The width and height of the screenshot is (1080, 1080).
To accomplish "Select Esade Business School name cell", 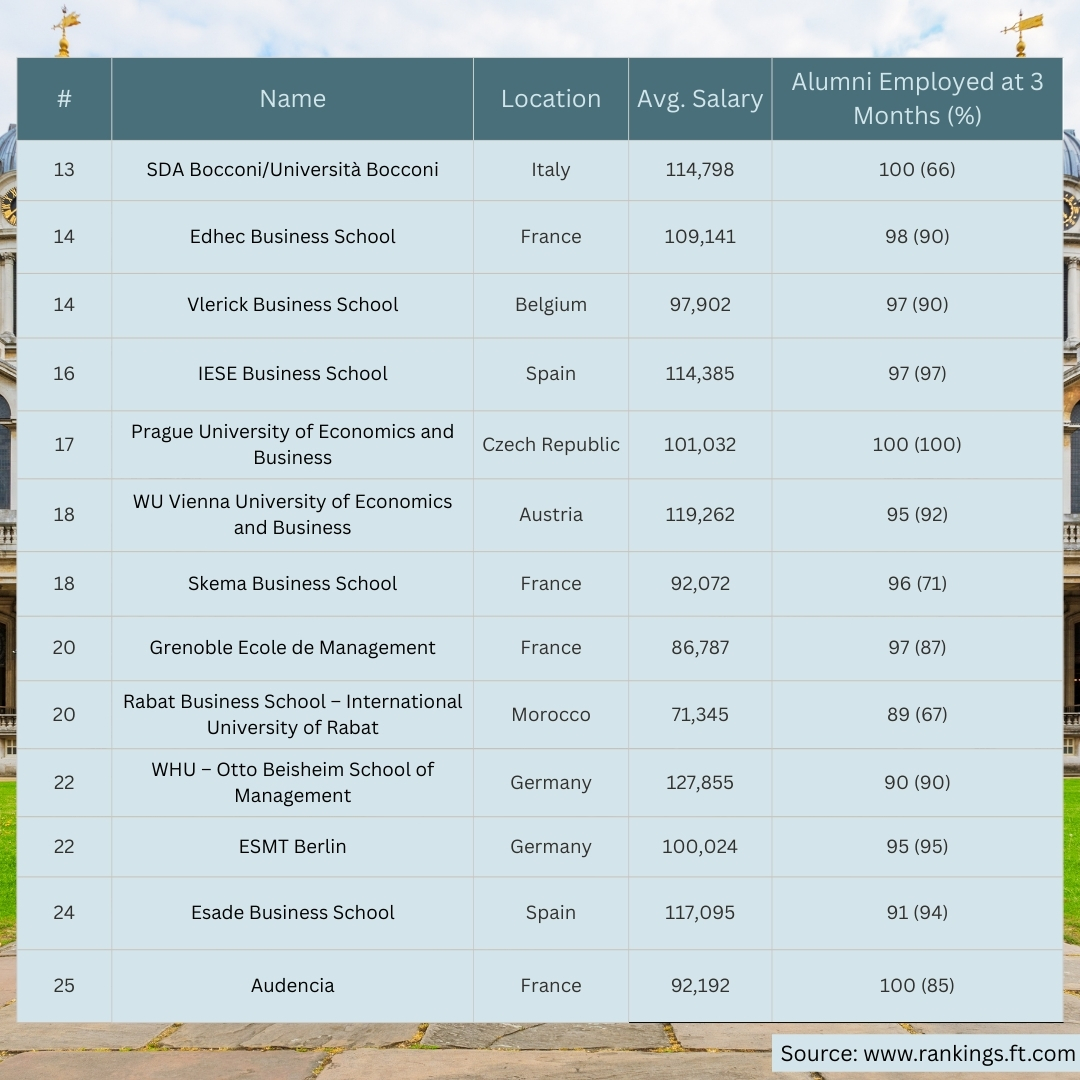I will coord(293,913).
